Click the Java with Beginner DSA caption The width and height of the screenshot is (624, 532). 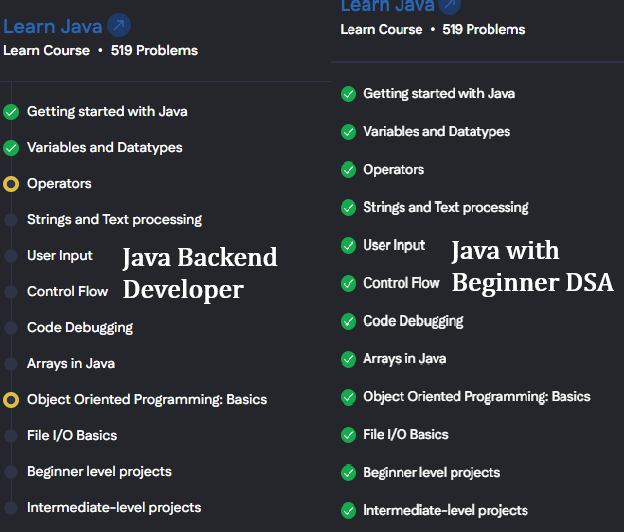[x=532, y=267]
